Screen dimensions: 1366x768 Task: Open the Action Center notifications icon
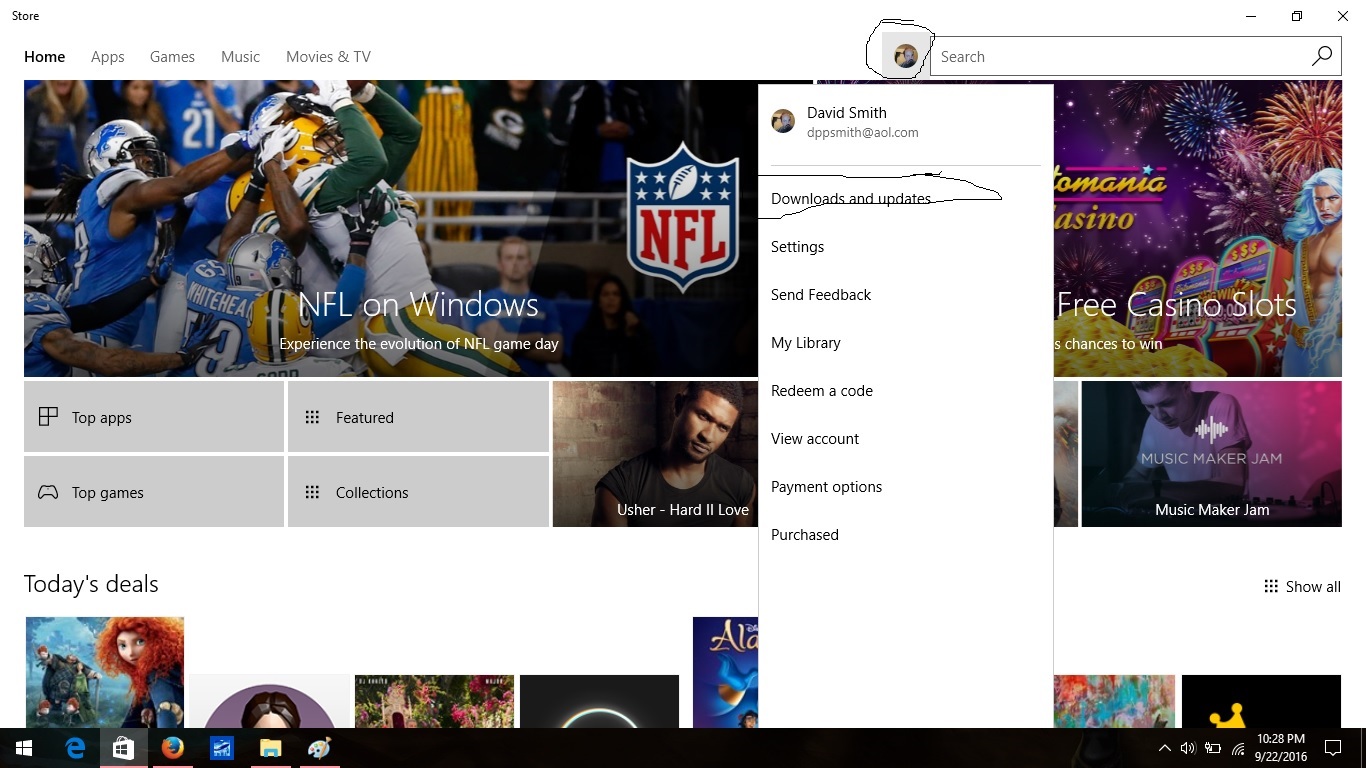(1332, 748)
